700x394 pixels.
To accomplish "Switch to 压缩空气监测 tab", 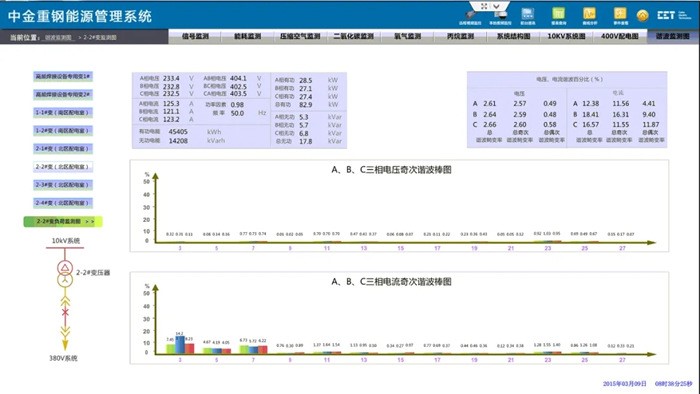I will click(x=300, y=36).
